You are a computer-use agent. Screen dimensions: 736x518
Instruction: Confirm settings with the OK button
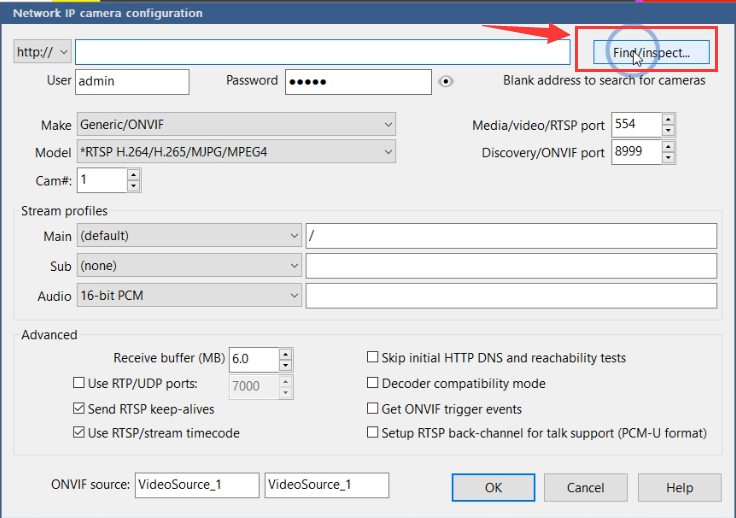493,488
